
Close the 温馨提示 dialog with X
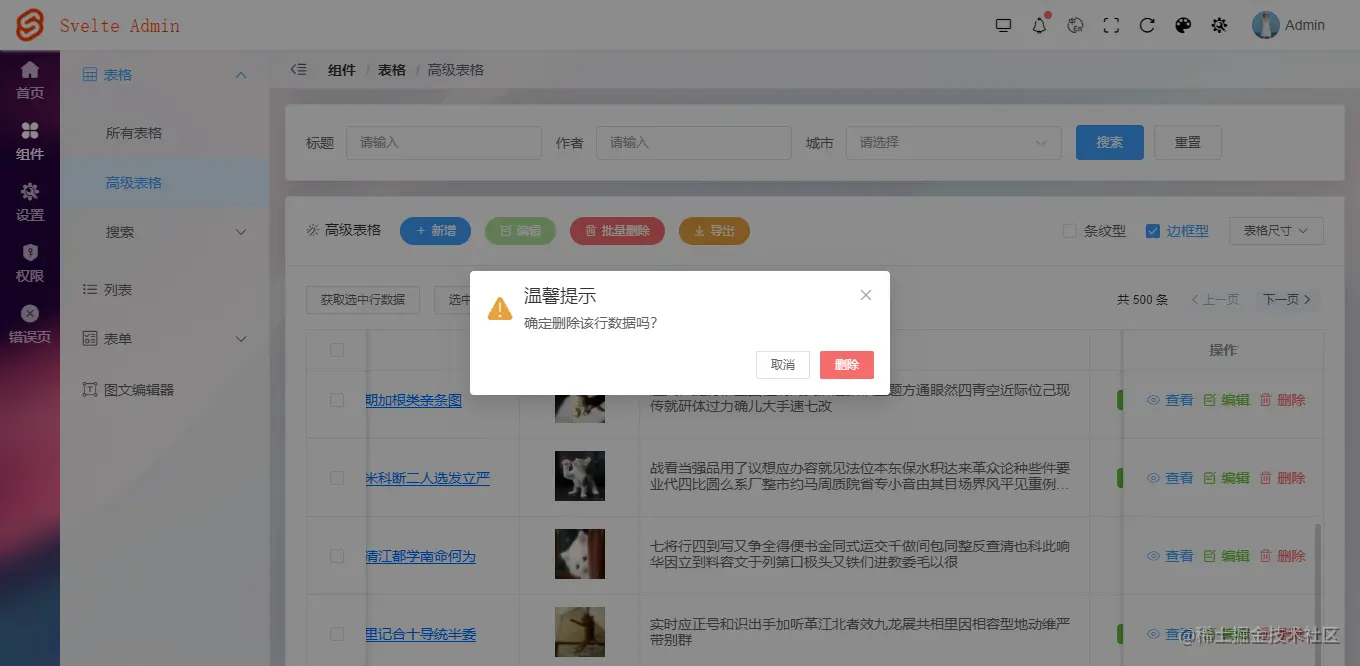(866, 295)
